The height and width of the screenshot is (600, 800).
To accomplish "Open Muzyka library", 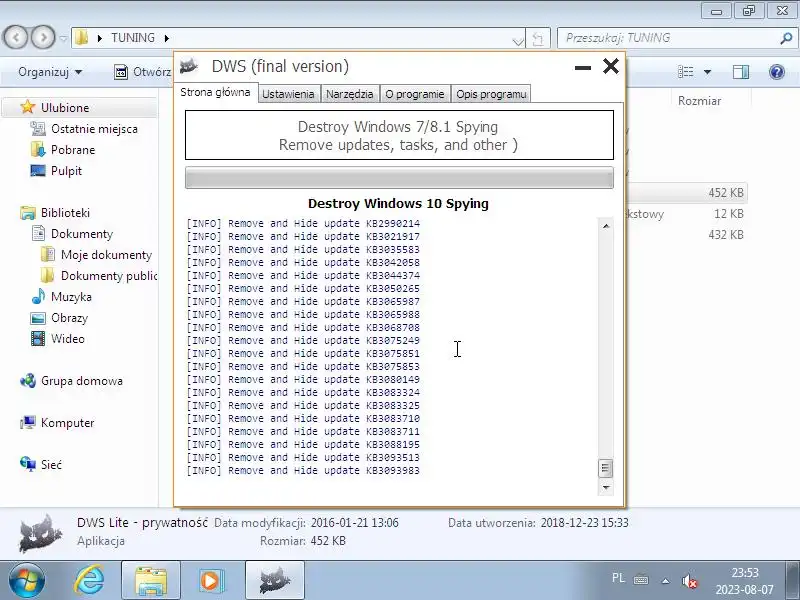I will 71,296.
